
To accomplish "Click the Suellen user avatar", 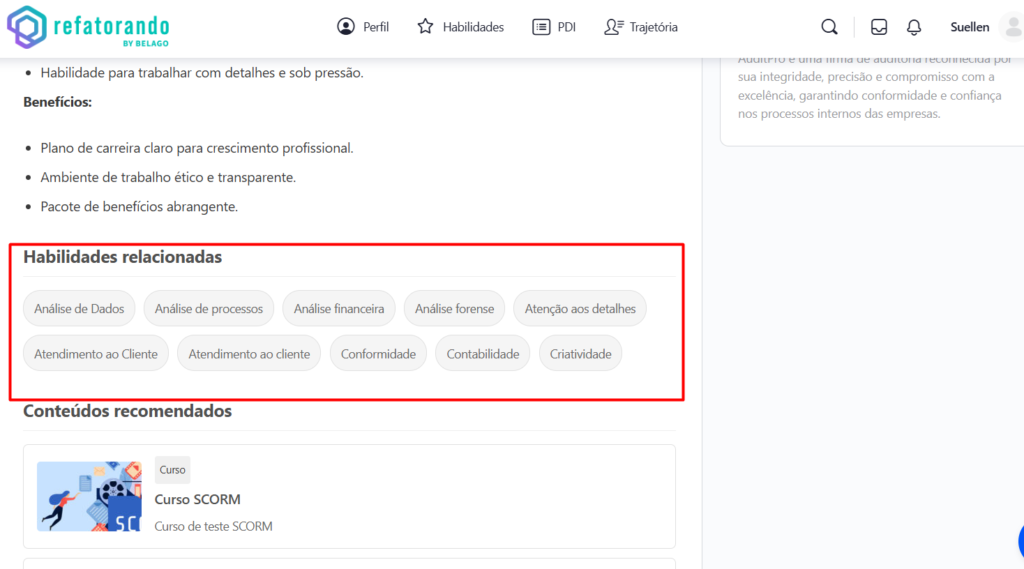I will (1011, 27).
